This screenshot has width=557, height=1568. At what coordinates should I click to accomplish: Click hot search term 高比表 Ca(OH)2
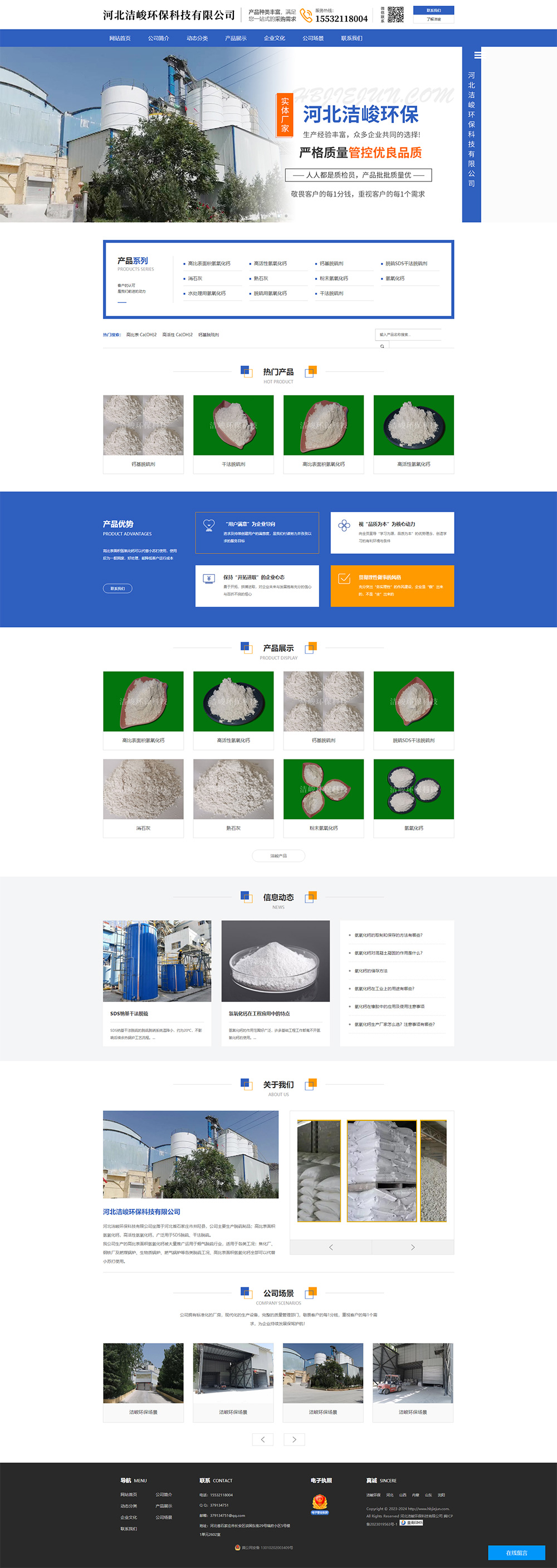pos(141,335)
